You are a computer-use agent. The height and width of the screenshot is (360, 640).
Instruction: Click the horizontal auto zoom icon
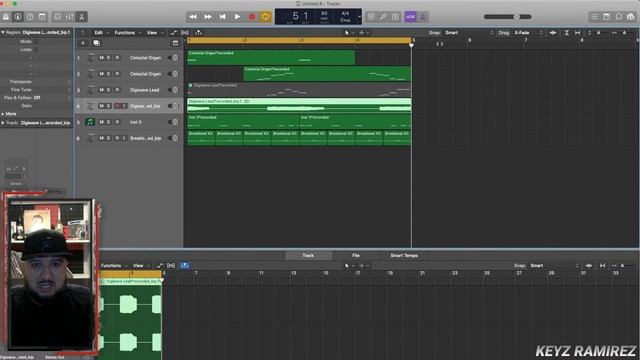pyautogui.click(x=577, y=33)
